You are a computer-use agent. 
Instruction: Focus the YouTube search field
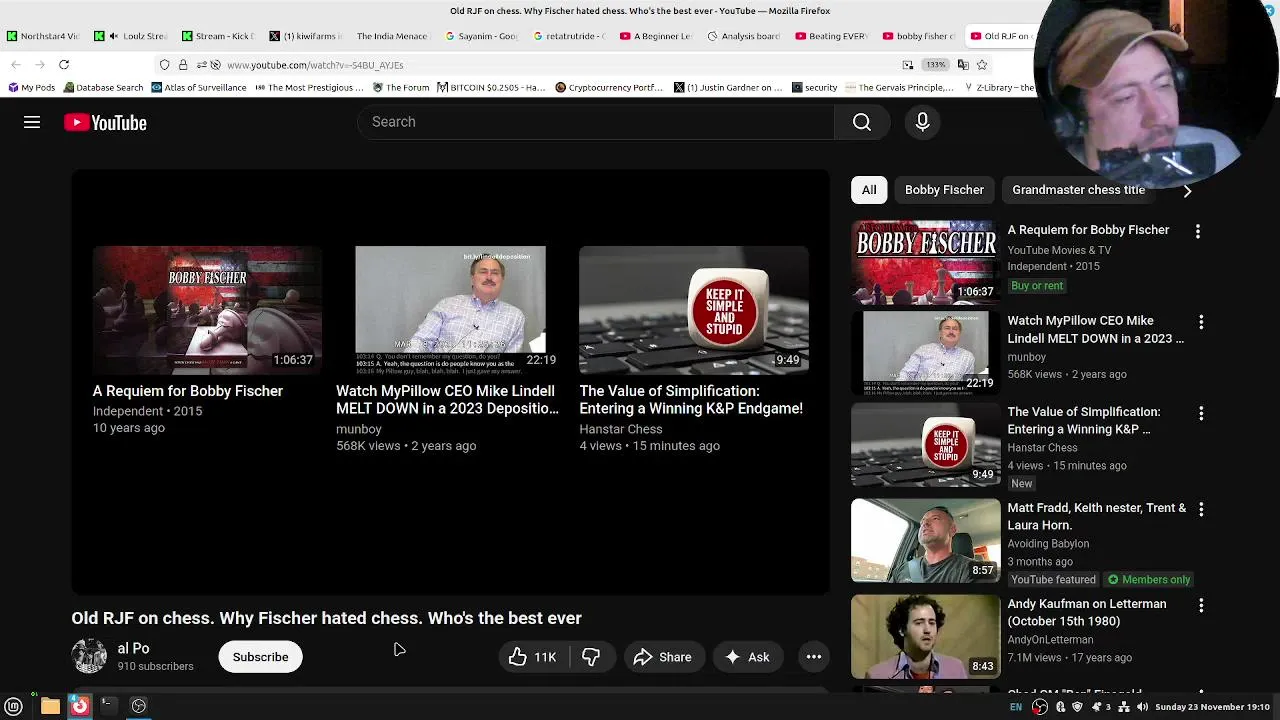pos(596,122)
